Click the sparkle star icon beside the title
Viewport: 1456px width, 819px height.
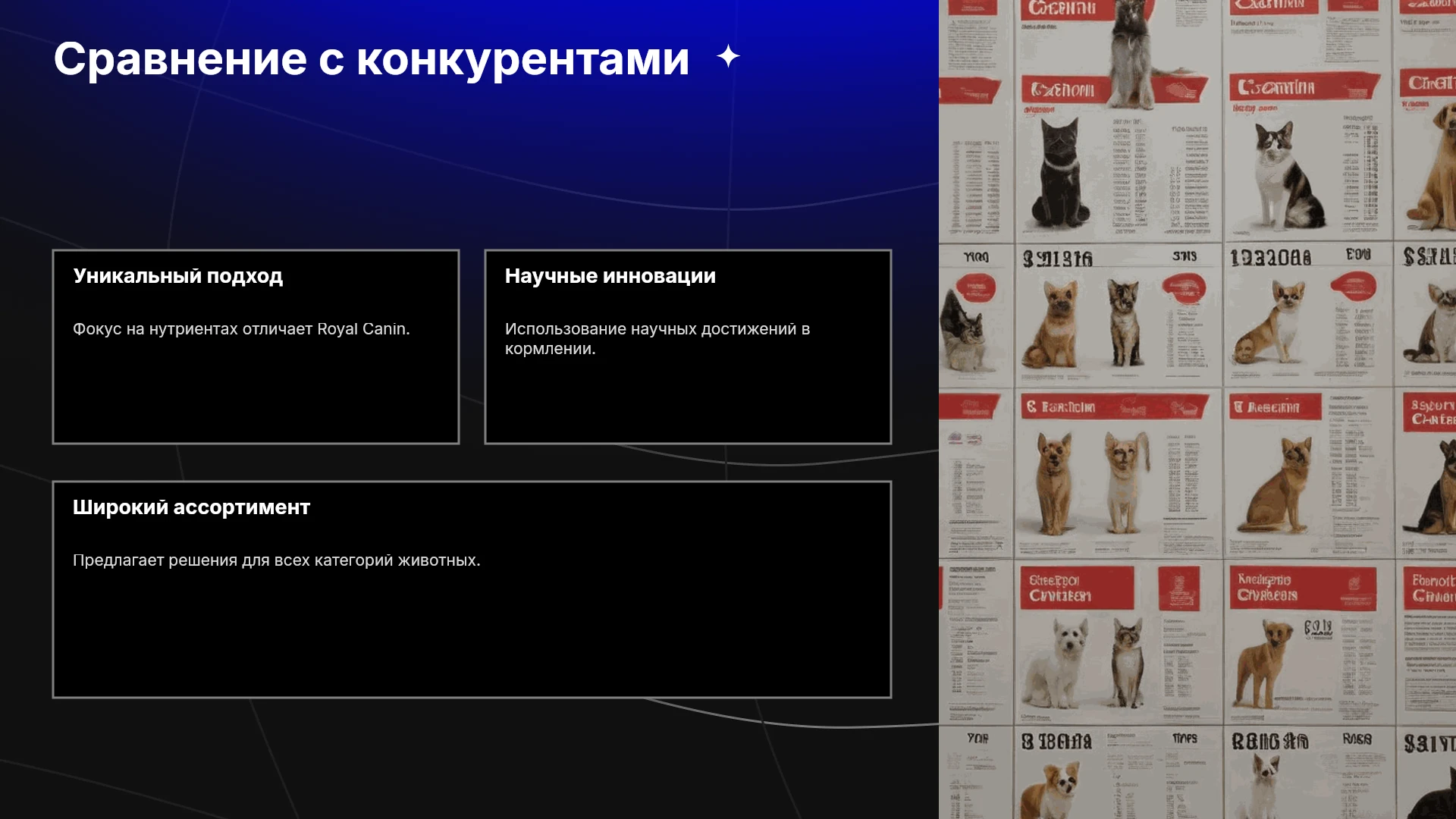728,57
